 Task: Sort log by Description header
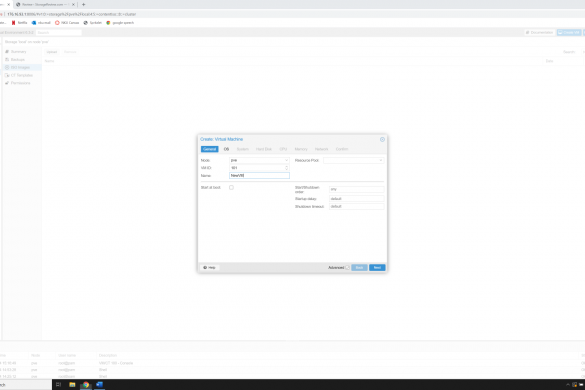(108, 355)
